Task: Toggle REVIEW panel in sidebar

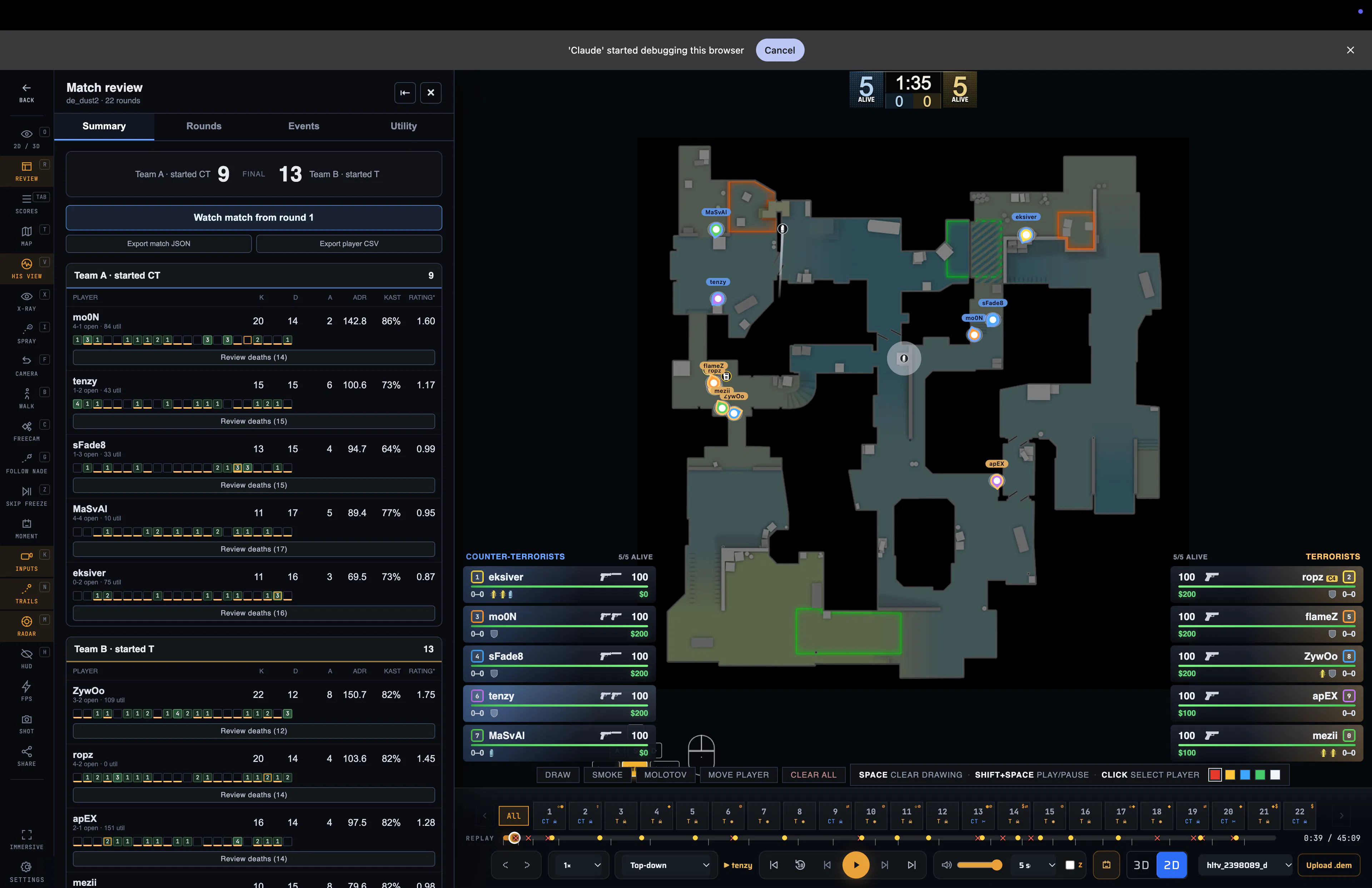Action: point(26,171)
